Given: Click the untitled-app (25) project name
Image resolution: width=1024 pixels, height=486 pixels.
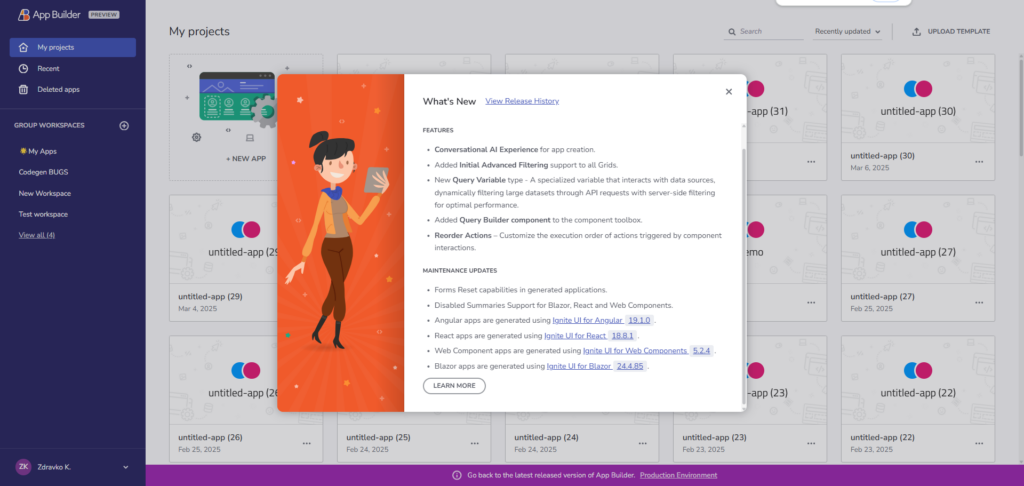Looking at the screenshot, I should [x=378, y=437].
